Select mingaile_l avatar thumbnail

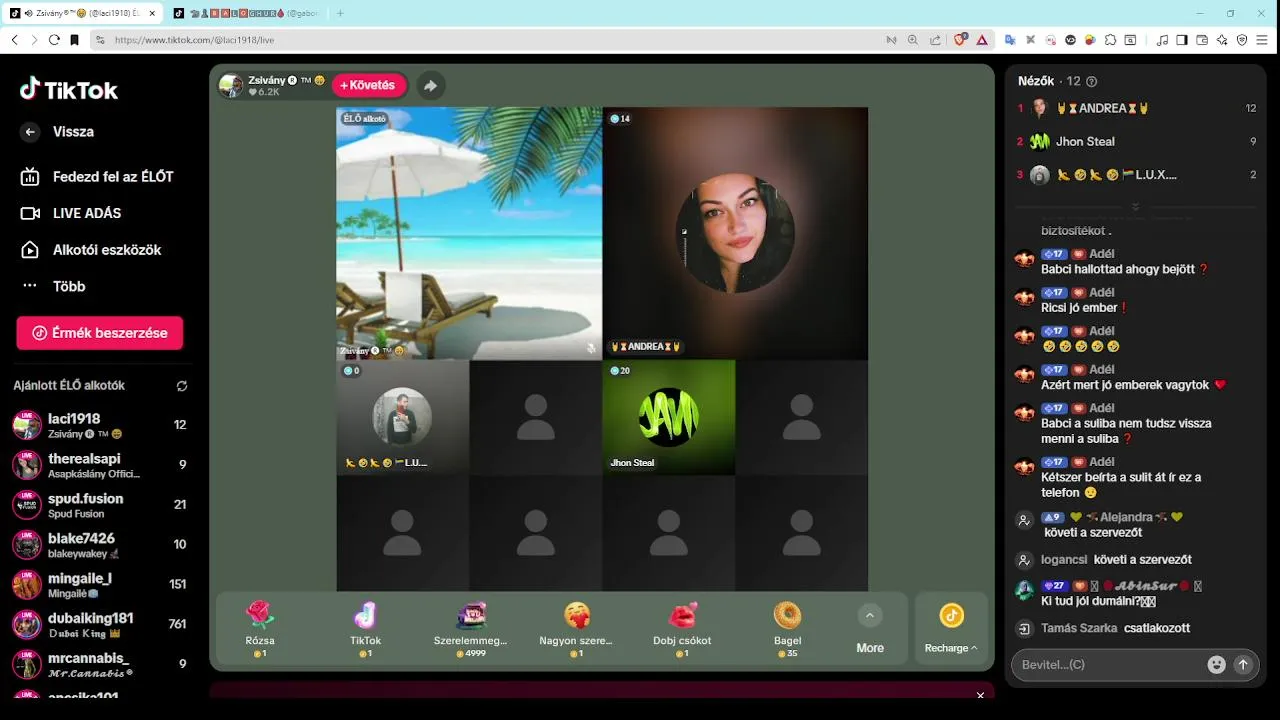(x=27, y=585)
